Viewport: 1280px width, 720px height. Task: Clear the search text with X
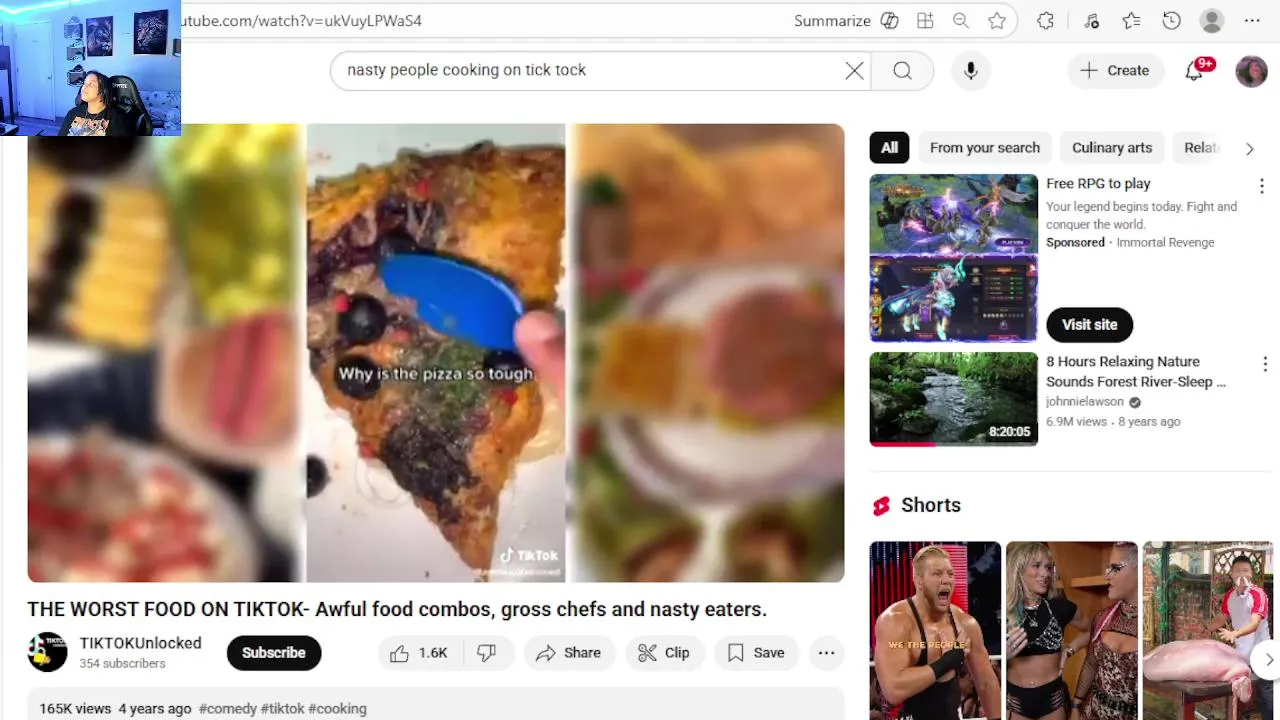854,70
